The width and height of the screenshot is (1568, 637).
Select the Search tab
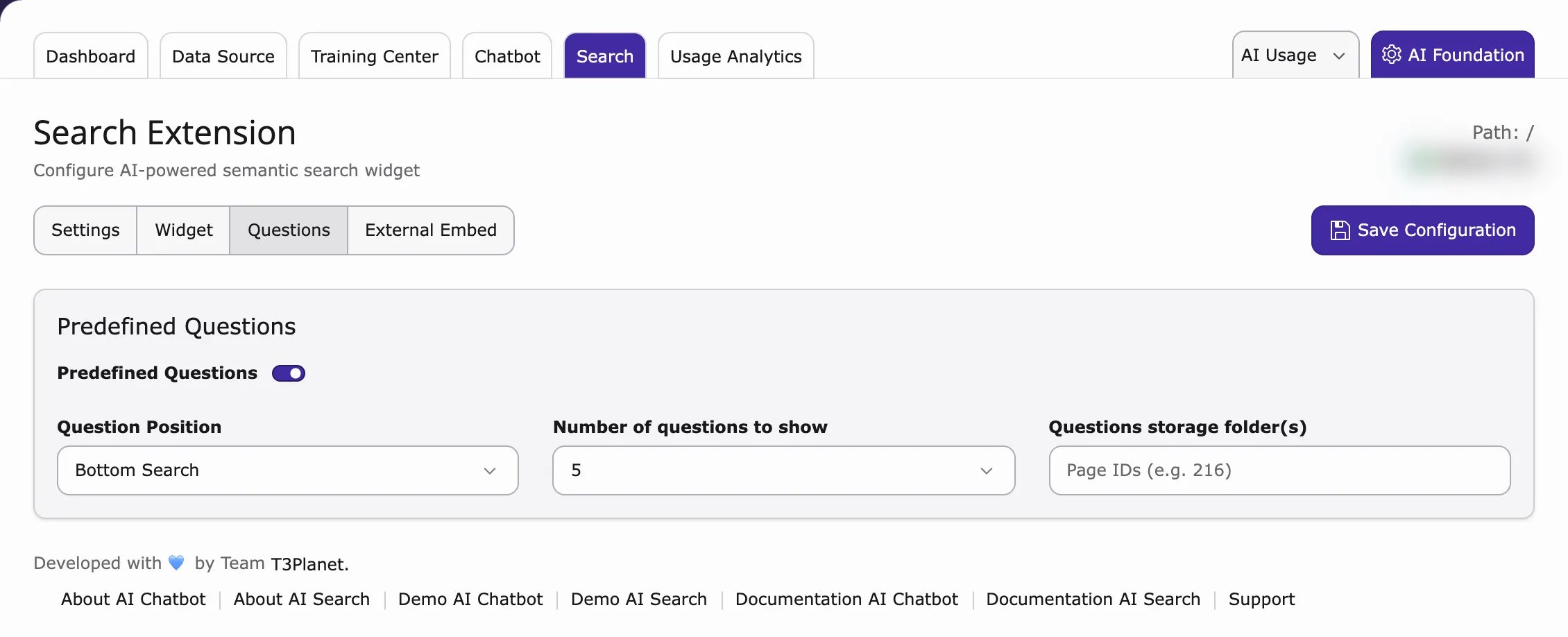[x=605, y=56]
